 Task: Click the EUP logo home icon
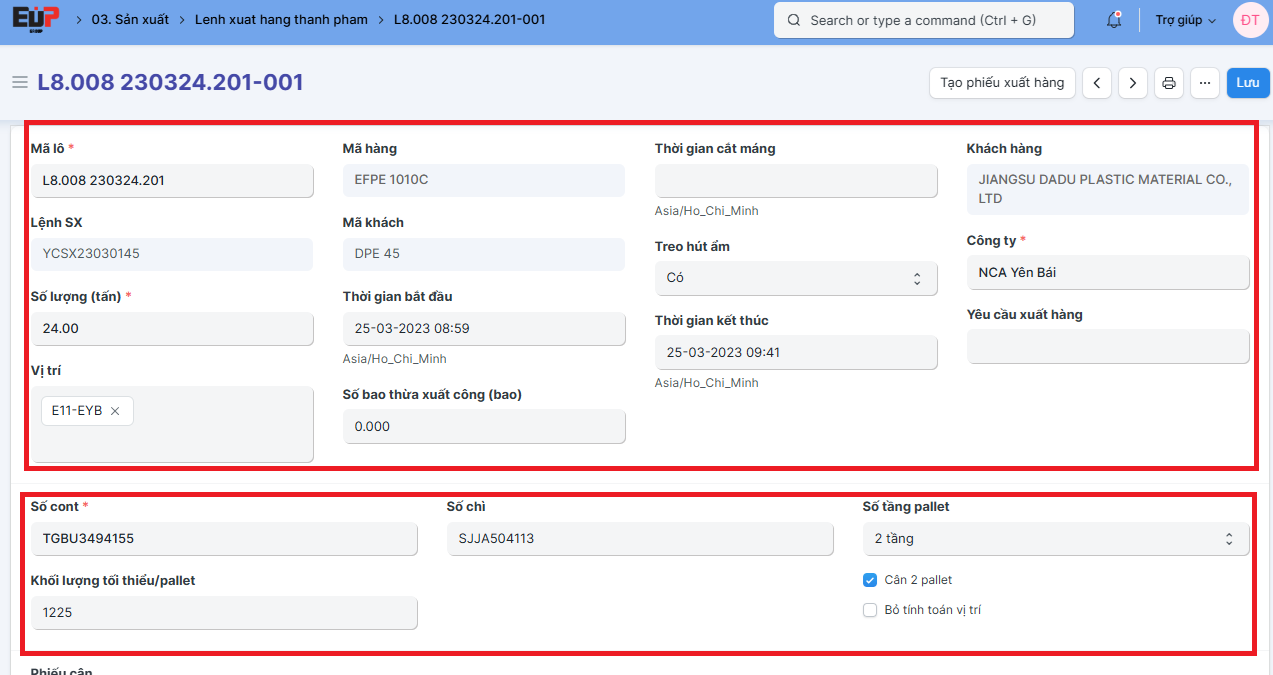pyautogui.click(x=36, y=20)
